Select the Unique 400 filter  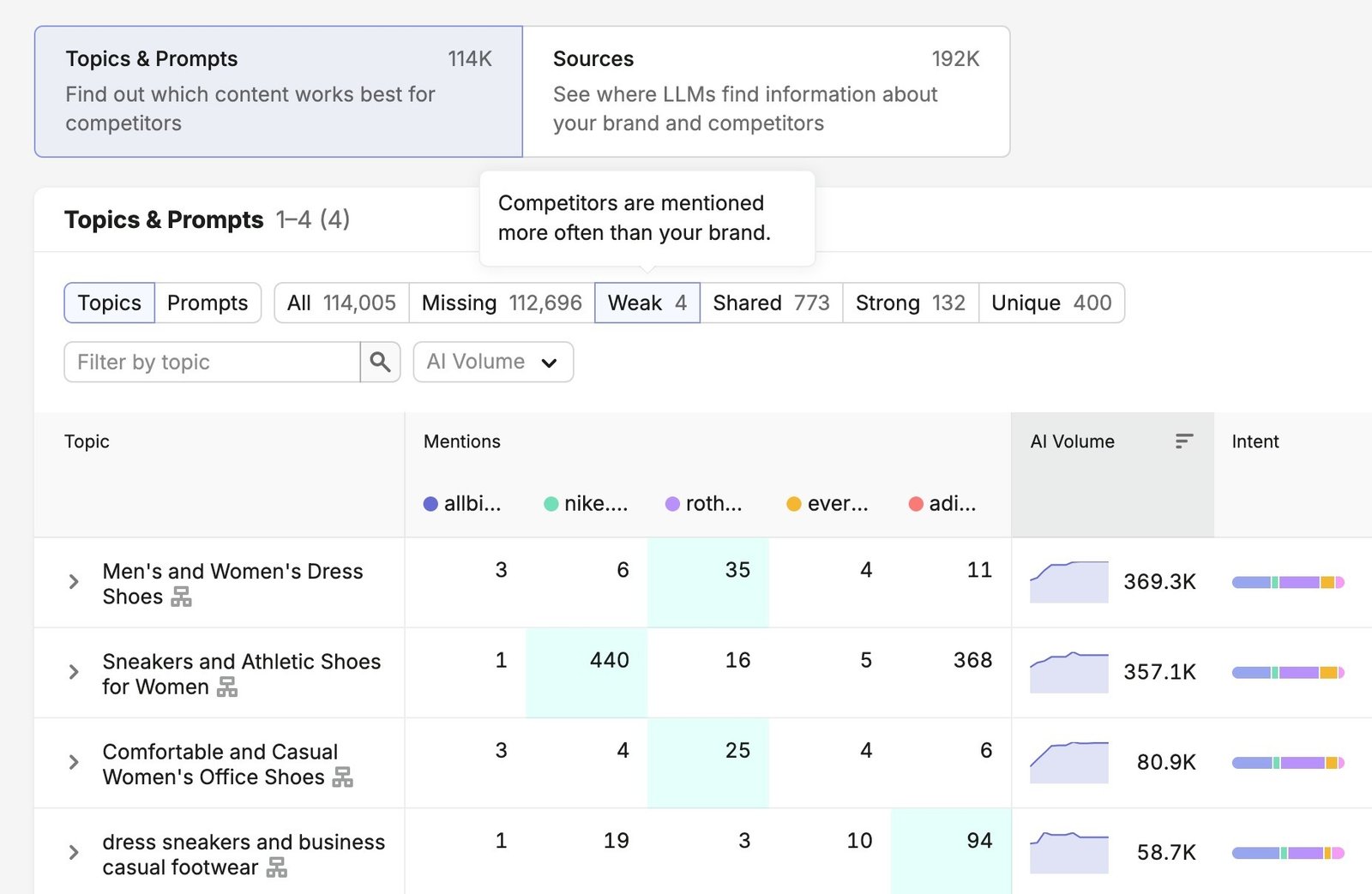[1051, 303]
